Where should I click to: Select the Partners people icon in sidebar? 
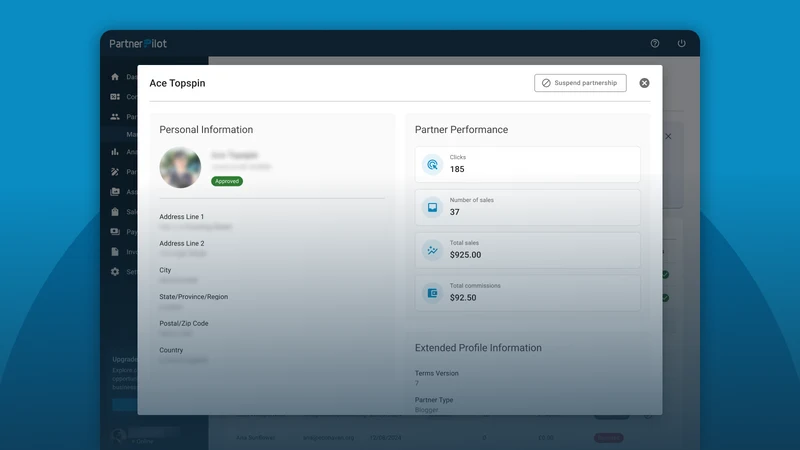(x=115, y=117)
